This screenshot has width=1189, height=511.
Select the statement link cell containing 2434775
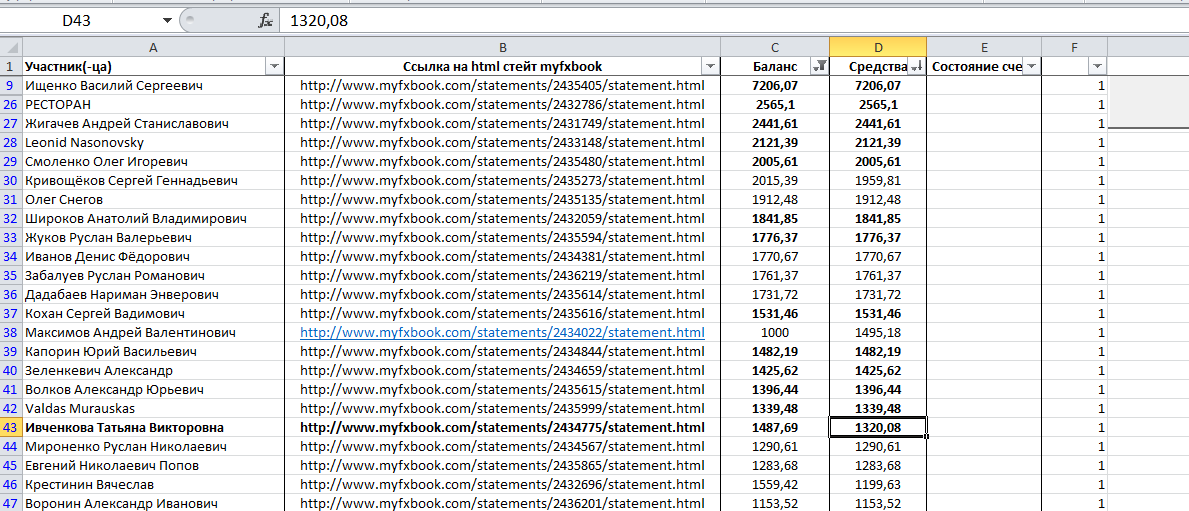[x=502, y=428]
